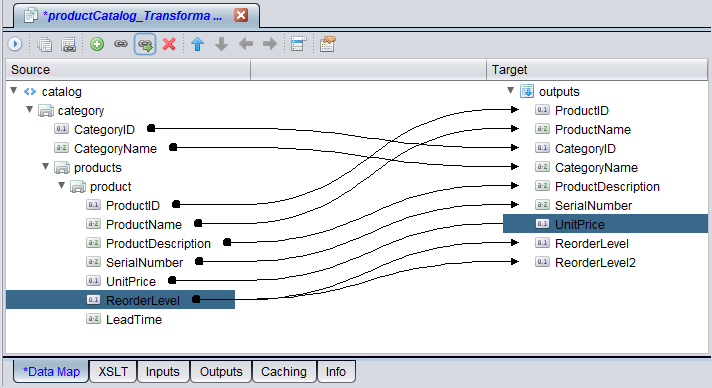The width and height of the screenshot is (712, 388).
Task: Click the blue up arrow icon
Action: coord(198,44)
